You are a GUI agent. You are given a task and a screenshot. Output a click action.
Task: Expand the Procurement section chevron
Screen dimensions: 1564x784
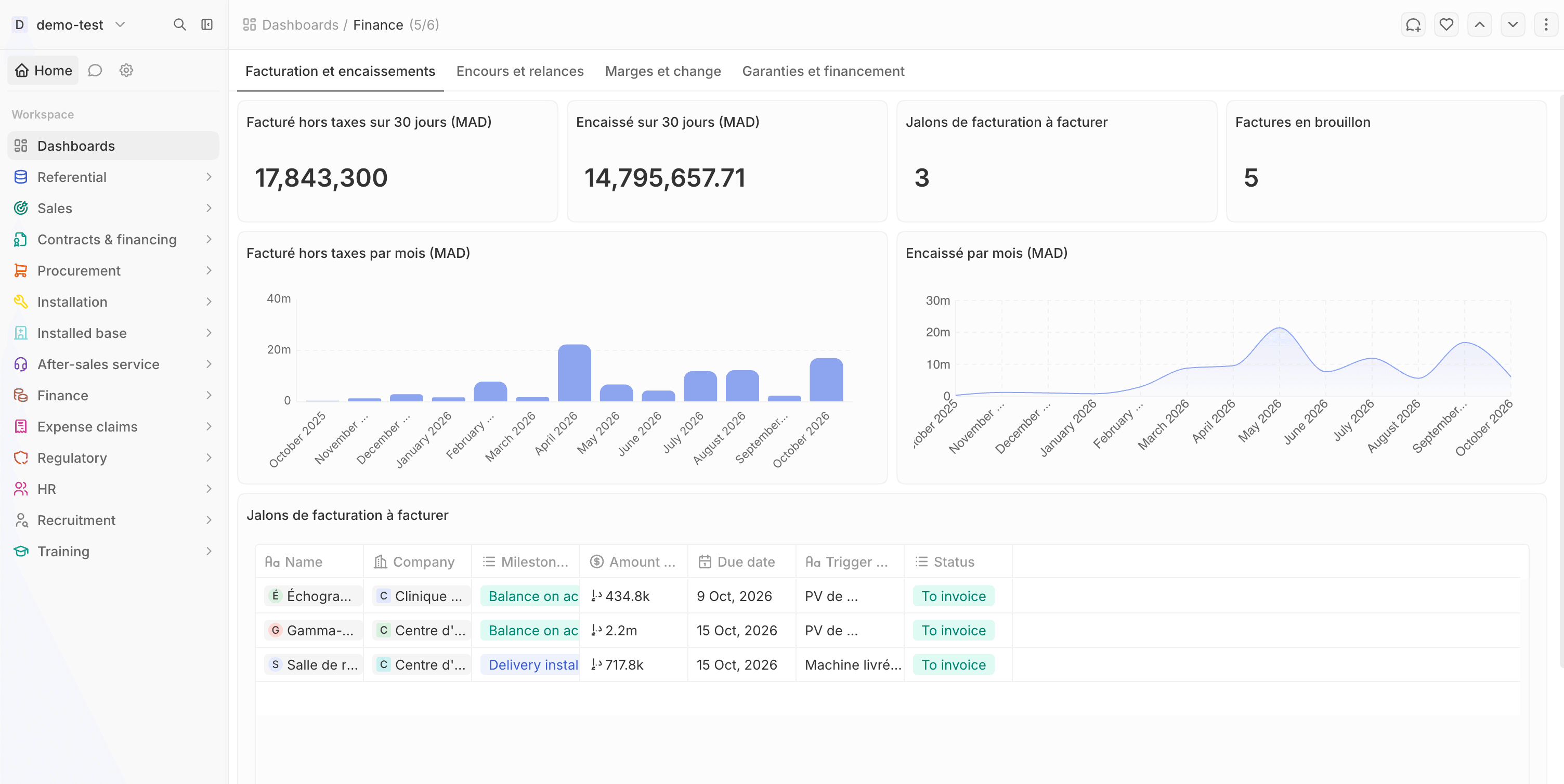(208, 270)
